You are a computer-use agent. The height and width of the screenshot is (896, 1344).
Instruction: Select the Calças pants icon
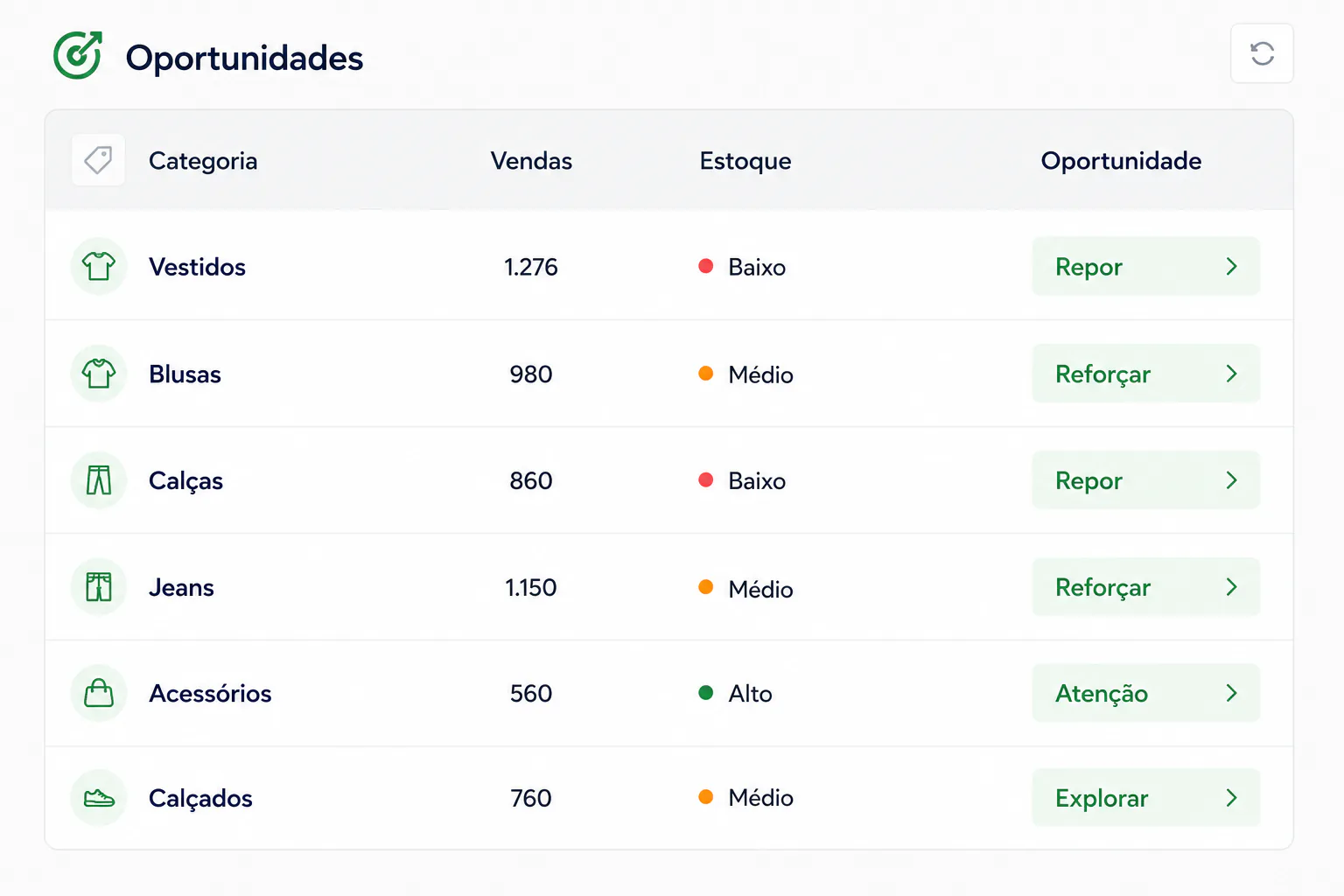click(x=99, y=480)
